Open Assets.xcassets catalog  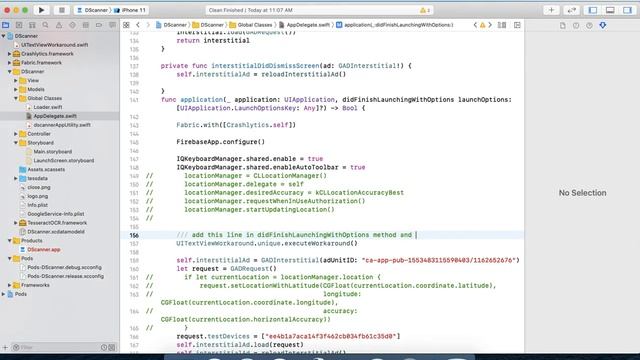tap(46, 169)
